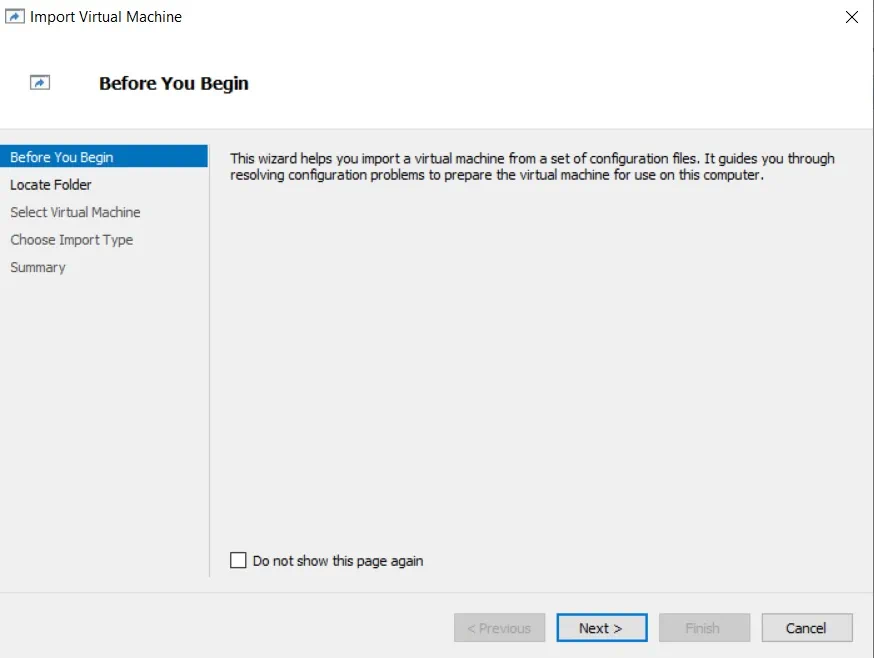Go to the Locate Folder step
874x658 pixels.
coord(51,185)
